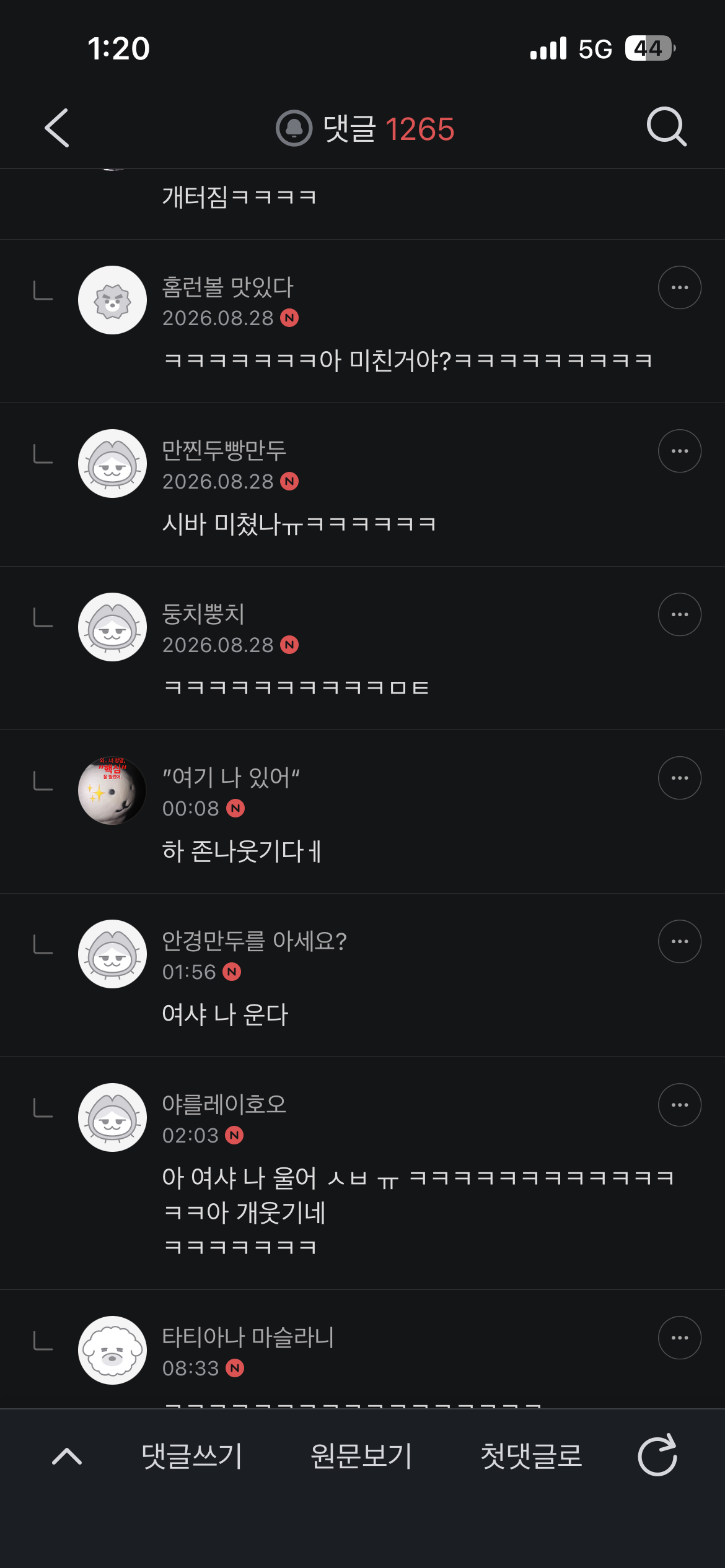This screenshot has width=725, height=1568.
Task: Collapse bottom bar with up chevron
Action: tap(67, 1456)
